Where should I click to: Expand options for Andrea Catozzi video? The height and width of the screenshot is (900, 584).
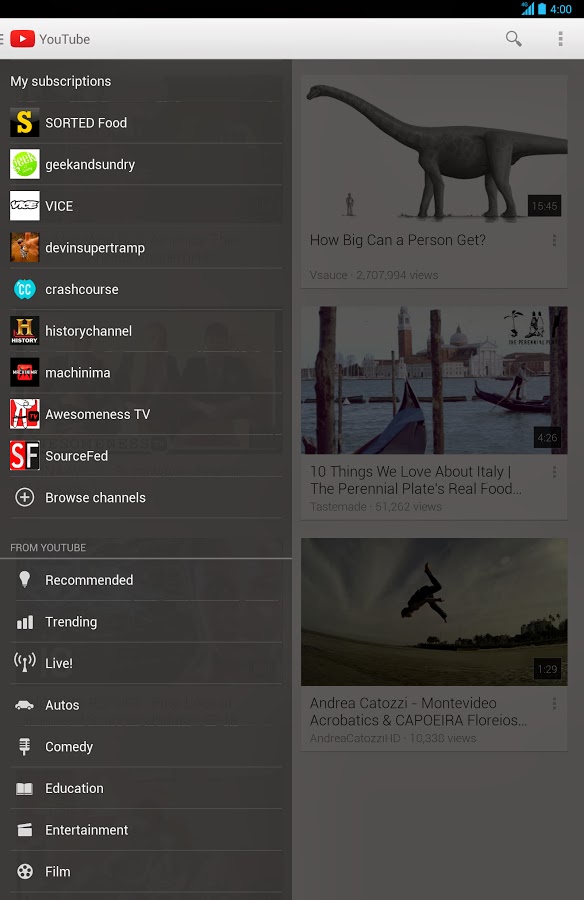pyautogui.click(x=554, y=703)
